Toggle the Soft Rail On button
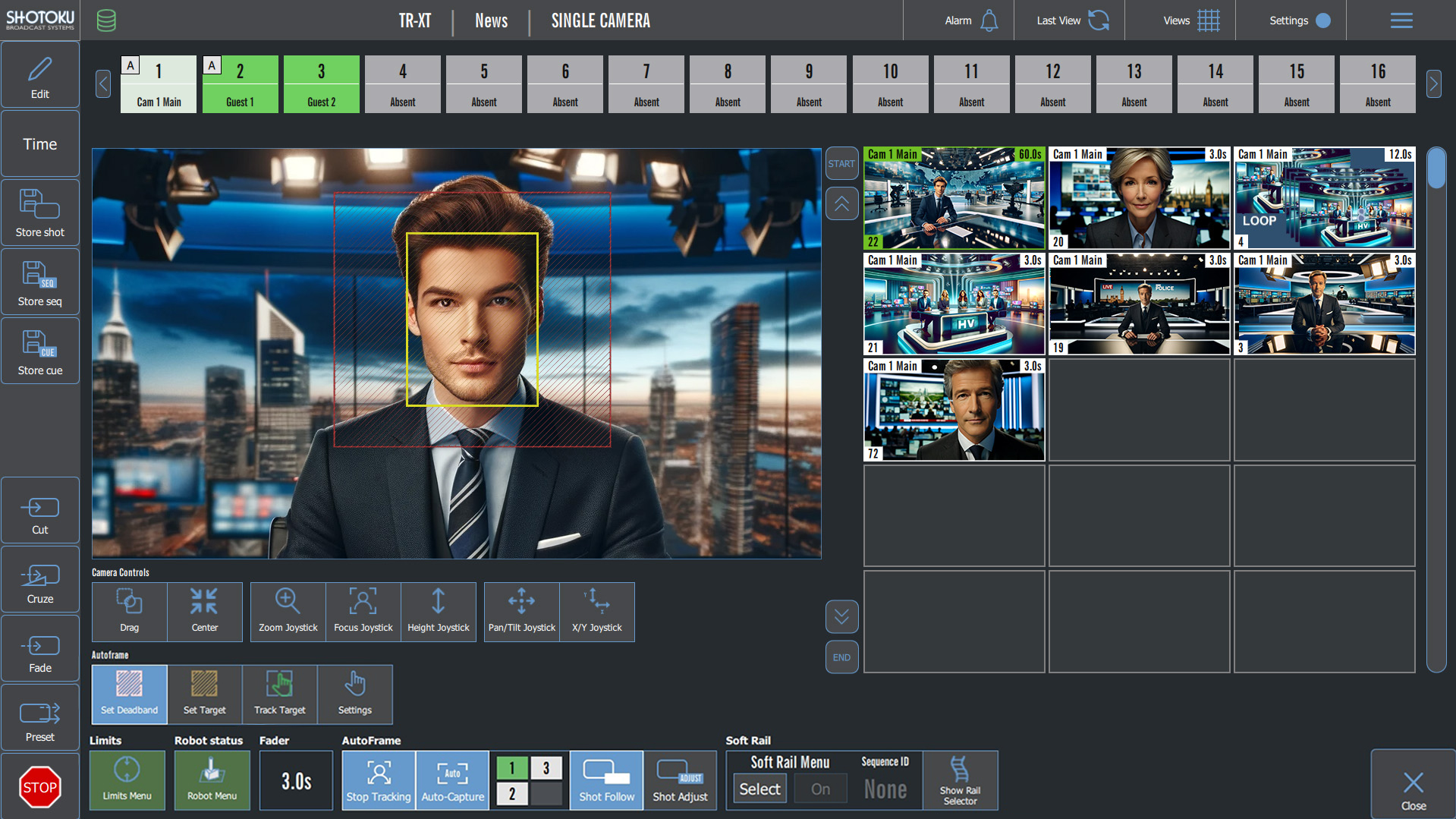The height and width of the screenshot is (819, 1456). (820, 789)
